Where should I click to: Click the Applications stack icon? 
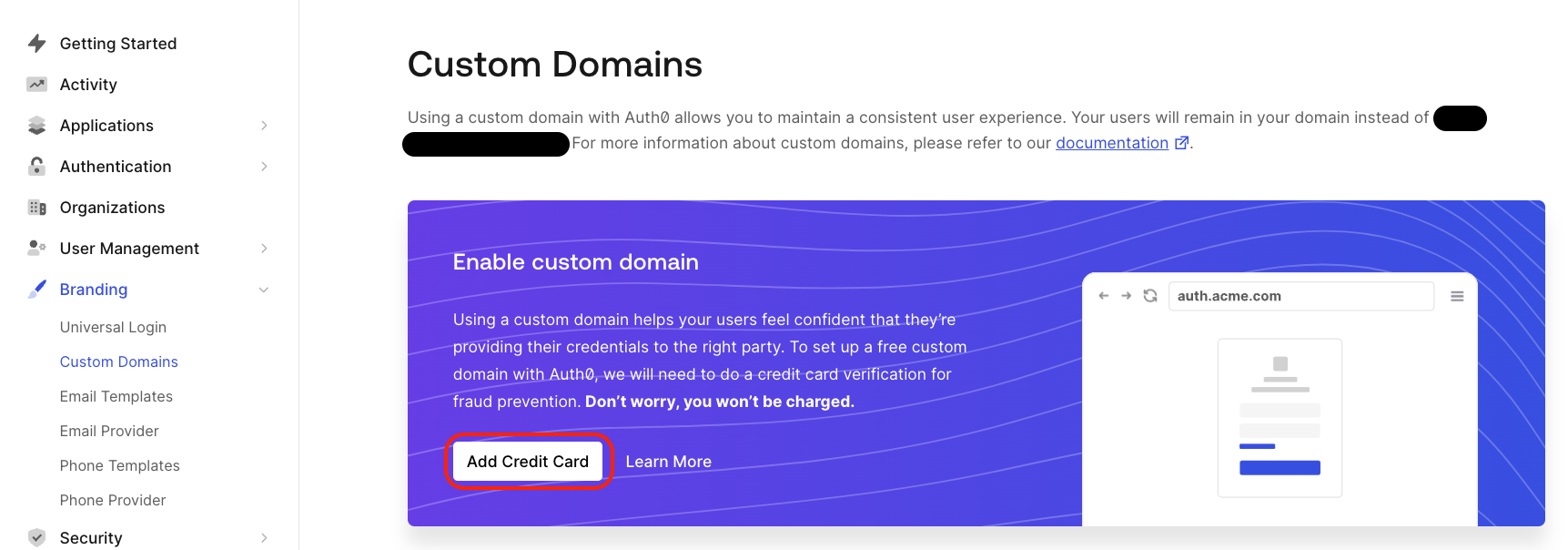(36, 126)
